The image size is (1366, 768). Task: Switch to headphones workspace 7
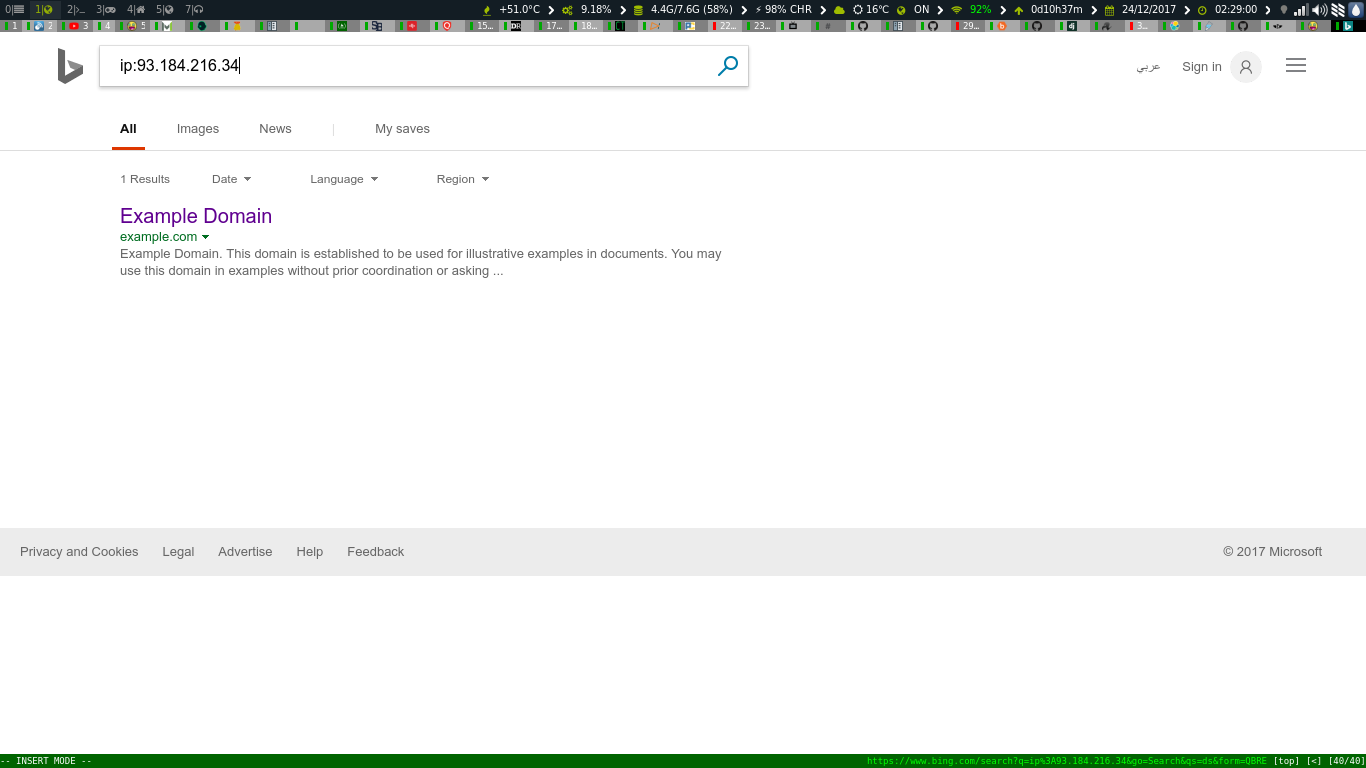[194, 9]
